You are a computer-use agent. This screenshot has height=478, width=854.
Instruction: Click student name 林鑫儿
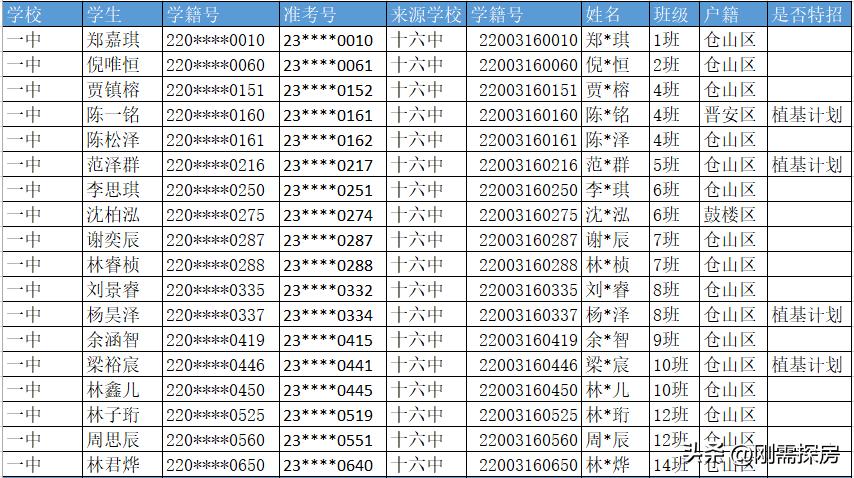click(113, 390)
